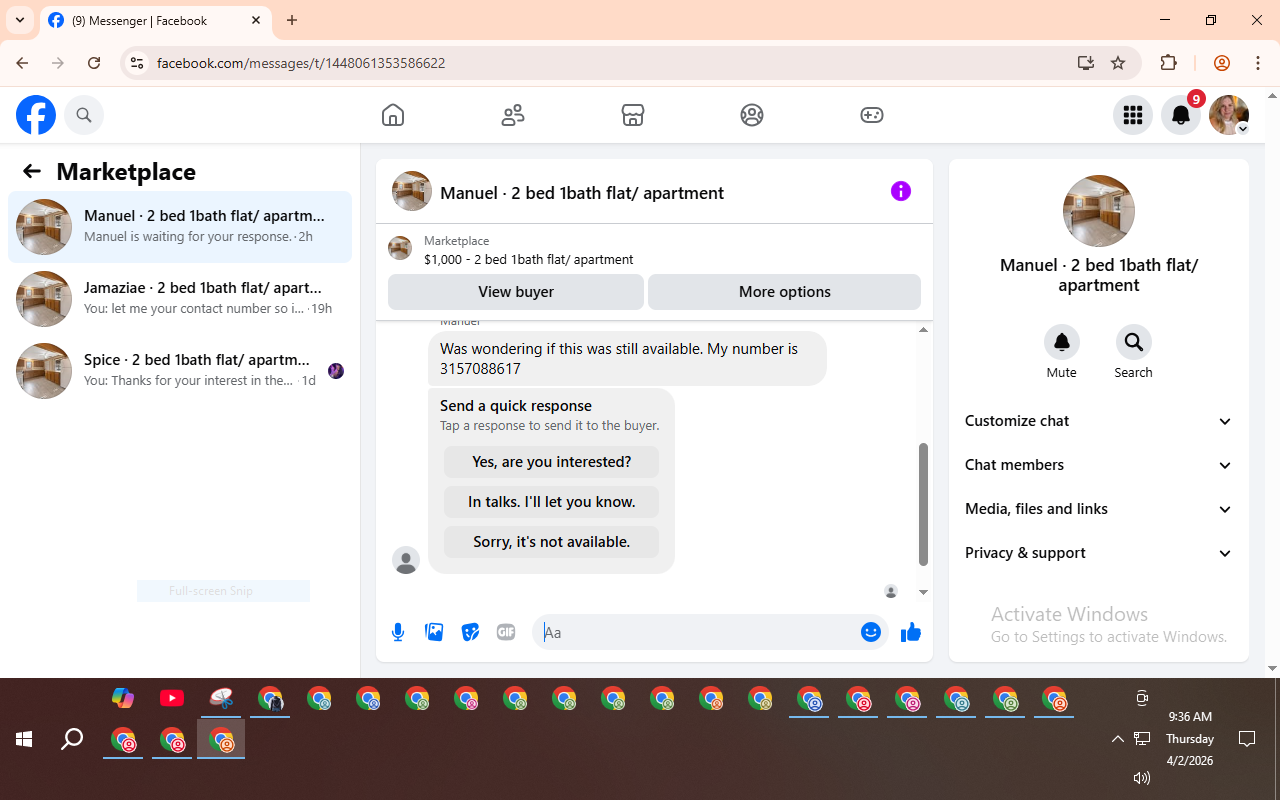Bookmark this page with the star icon
Viewport: 1280px width, 800px height.
(1118, 63)
